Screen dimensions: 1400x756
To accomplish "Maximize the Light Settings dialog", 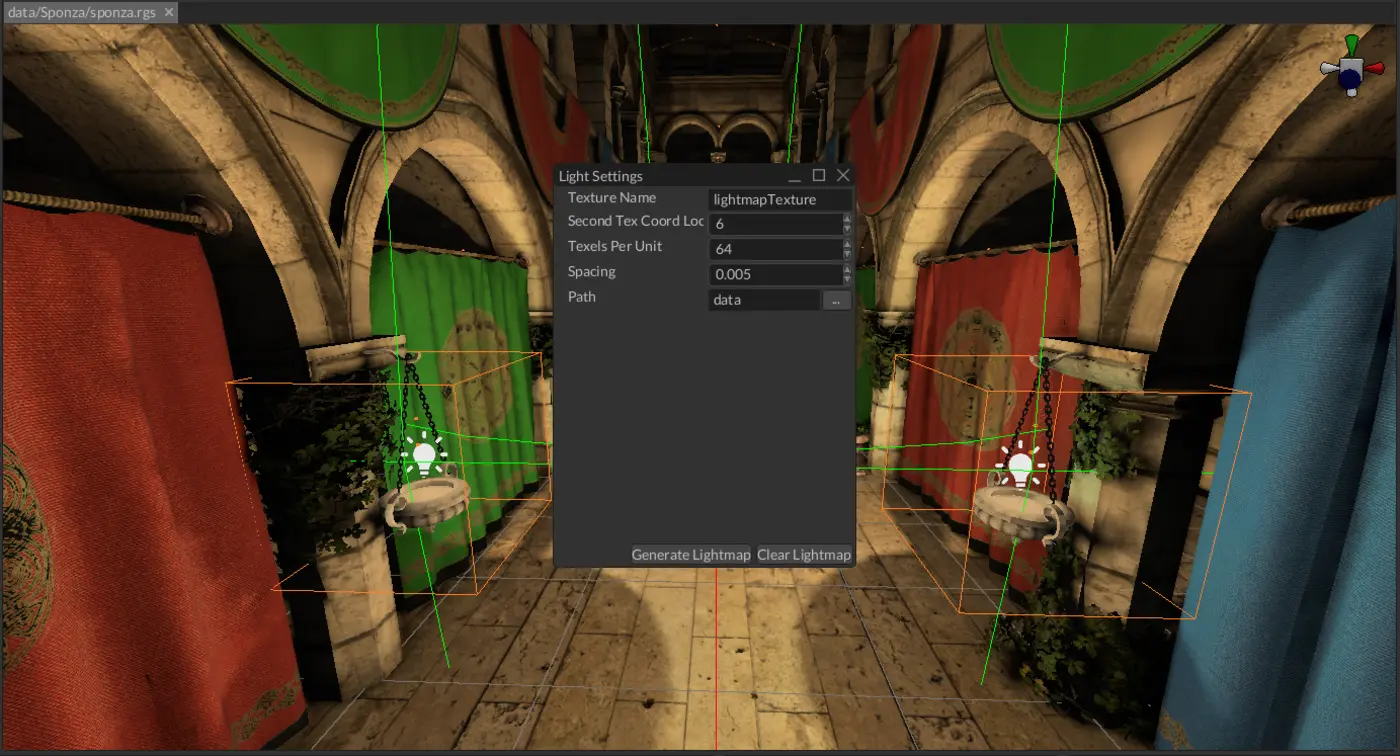I will [821, 174].
